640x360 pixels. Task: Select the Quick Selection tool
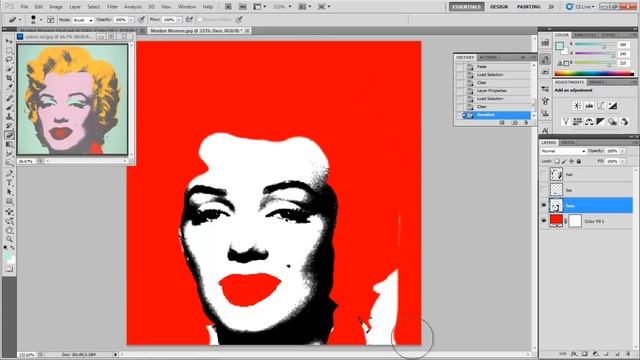9,69
